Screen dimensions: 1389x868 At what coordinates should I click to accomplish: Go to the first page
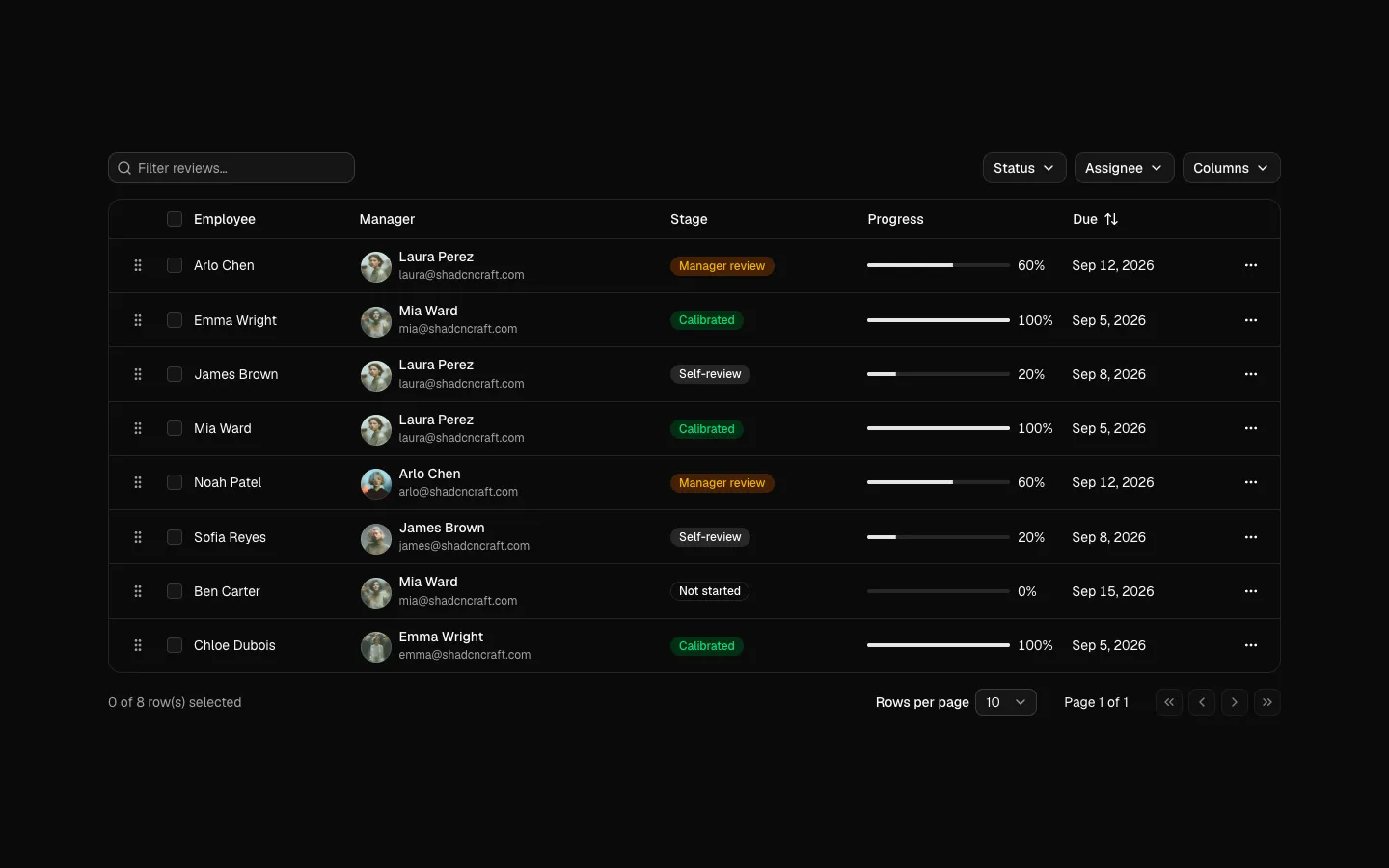[x=1169, y=702]
